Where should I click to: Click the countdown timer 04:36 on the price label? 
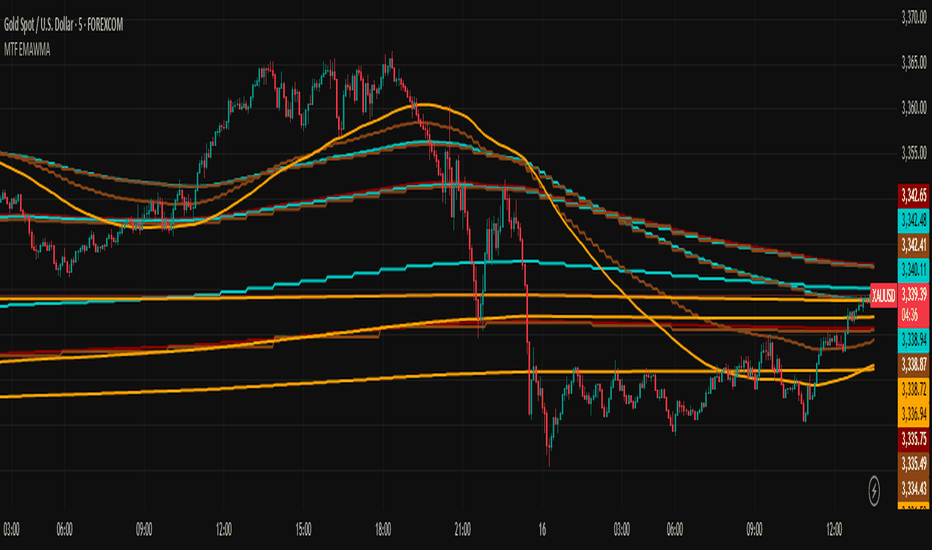(x=909, y=315)
